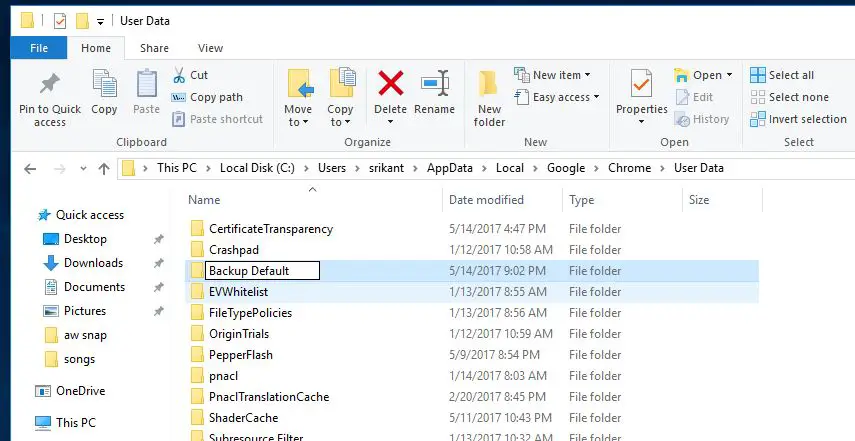Click Select none in ribbon
Screen dimensions: 855x441
coord(789,97)
